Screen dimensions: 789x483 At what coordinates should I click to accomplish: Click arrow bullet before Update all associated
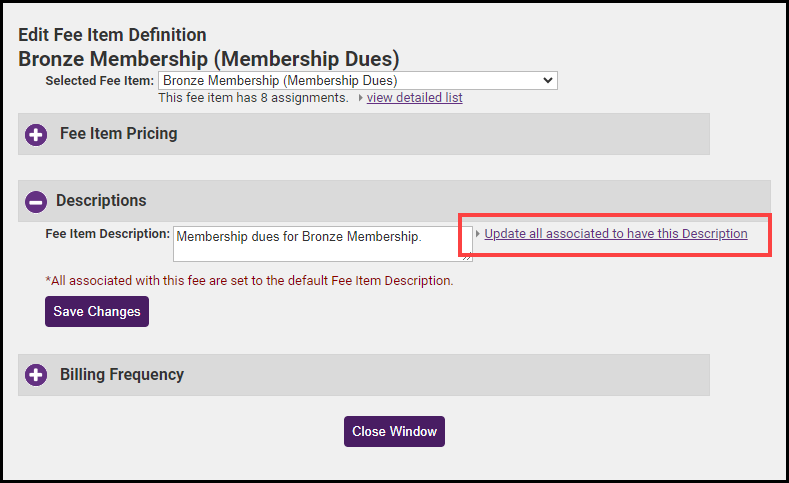tap(478, 234)
